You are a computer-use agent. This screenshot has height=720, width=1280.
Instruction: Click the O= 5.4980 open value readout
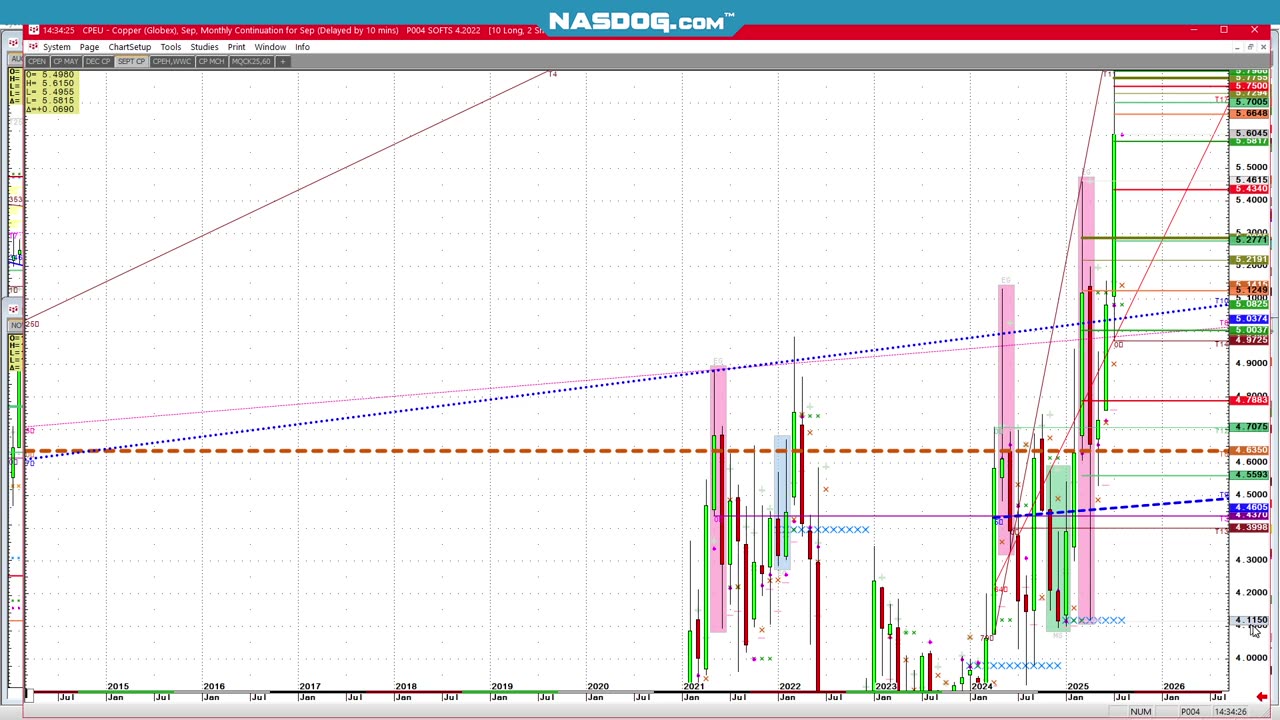coord(50,75)
